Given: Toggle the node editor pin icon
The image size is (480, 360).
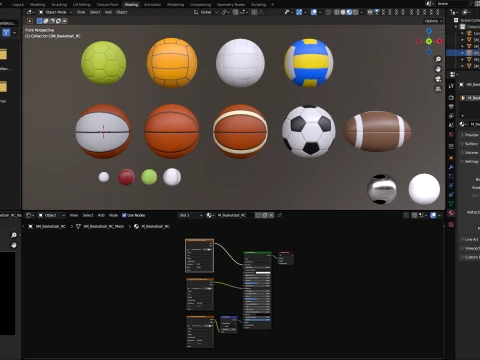Looking at the screenshot, I should click(280, 215).
